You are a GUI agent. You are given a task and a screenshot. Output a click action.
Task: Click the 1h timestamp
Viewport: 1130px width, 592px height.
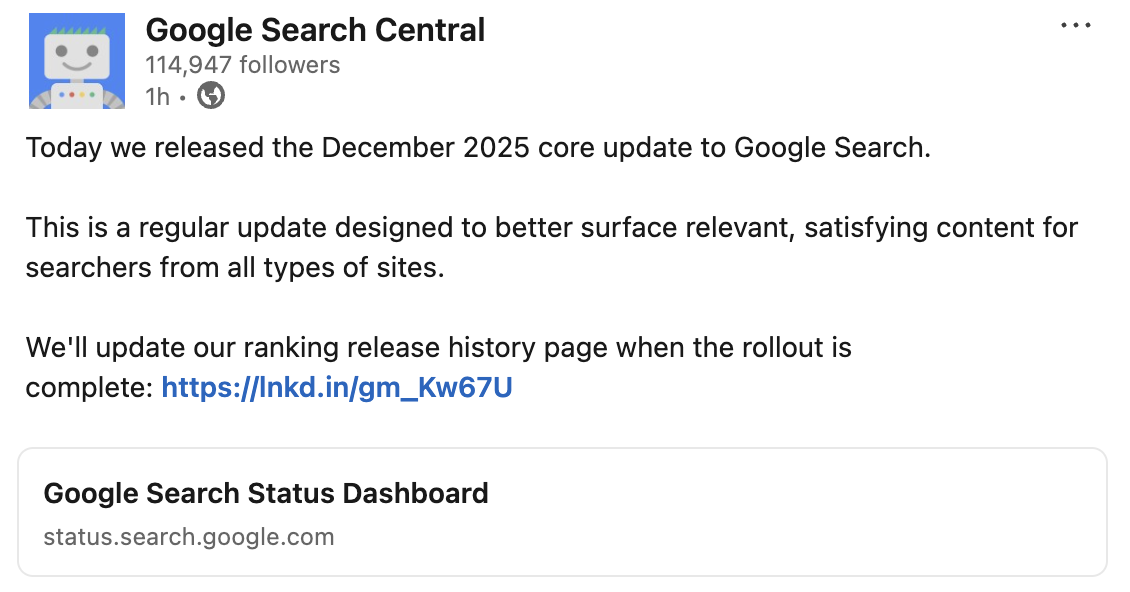[x=156, y=97]
